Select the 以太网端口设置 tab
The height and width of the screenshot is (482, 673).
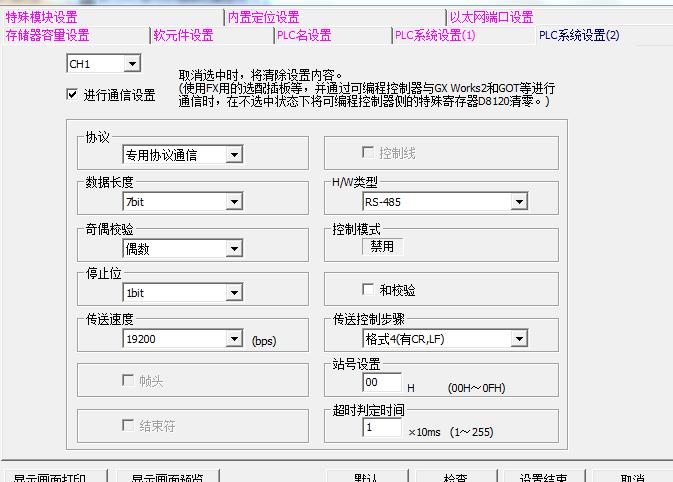(x=491, y=17)
